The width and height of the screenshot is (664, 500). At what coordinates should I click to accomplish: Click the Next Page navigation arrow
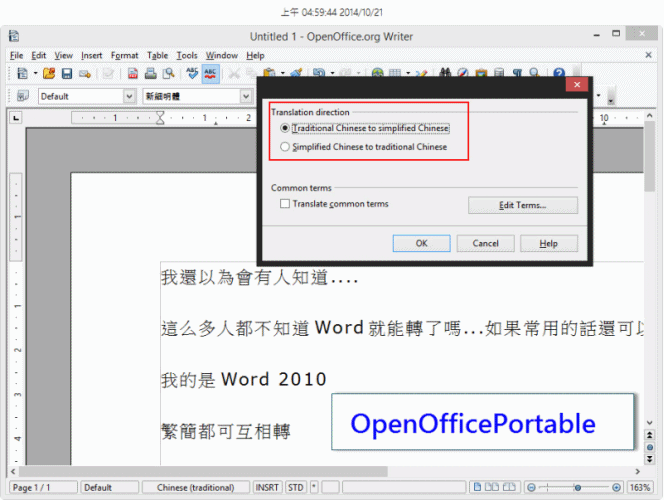click(x=650, y=459)
